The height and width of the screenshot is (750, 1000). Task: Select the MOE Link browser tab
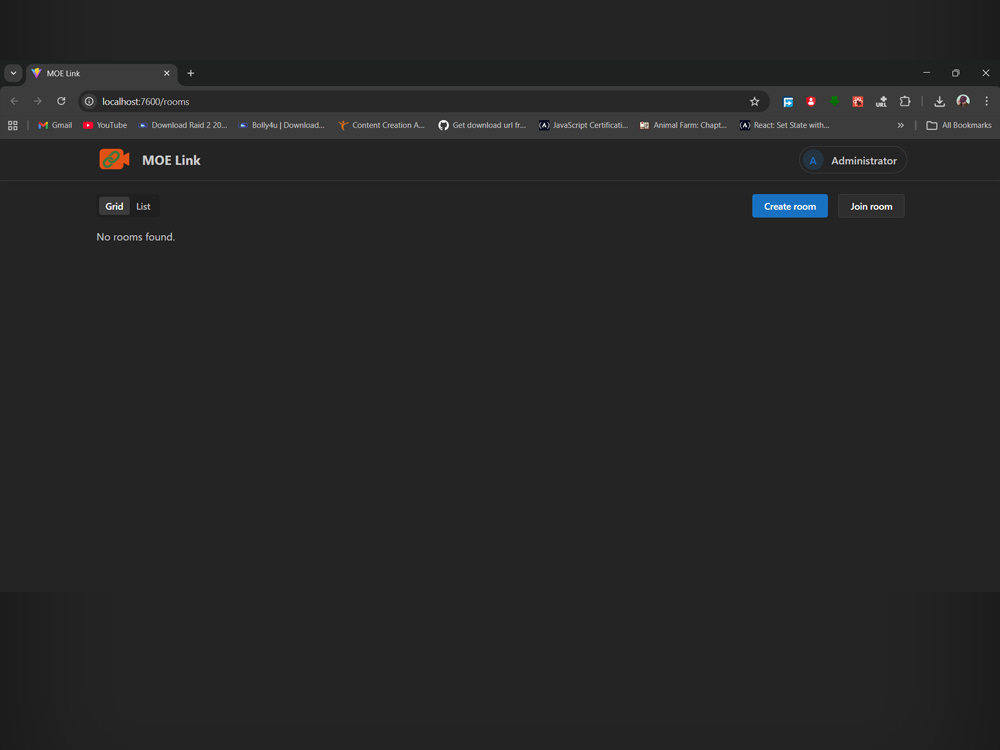point(102,73)
